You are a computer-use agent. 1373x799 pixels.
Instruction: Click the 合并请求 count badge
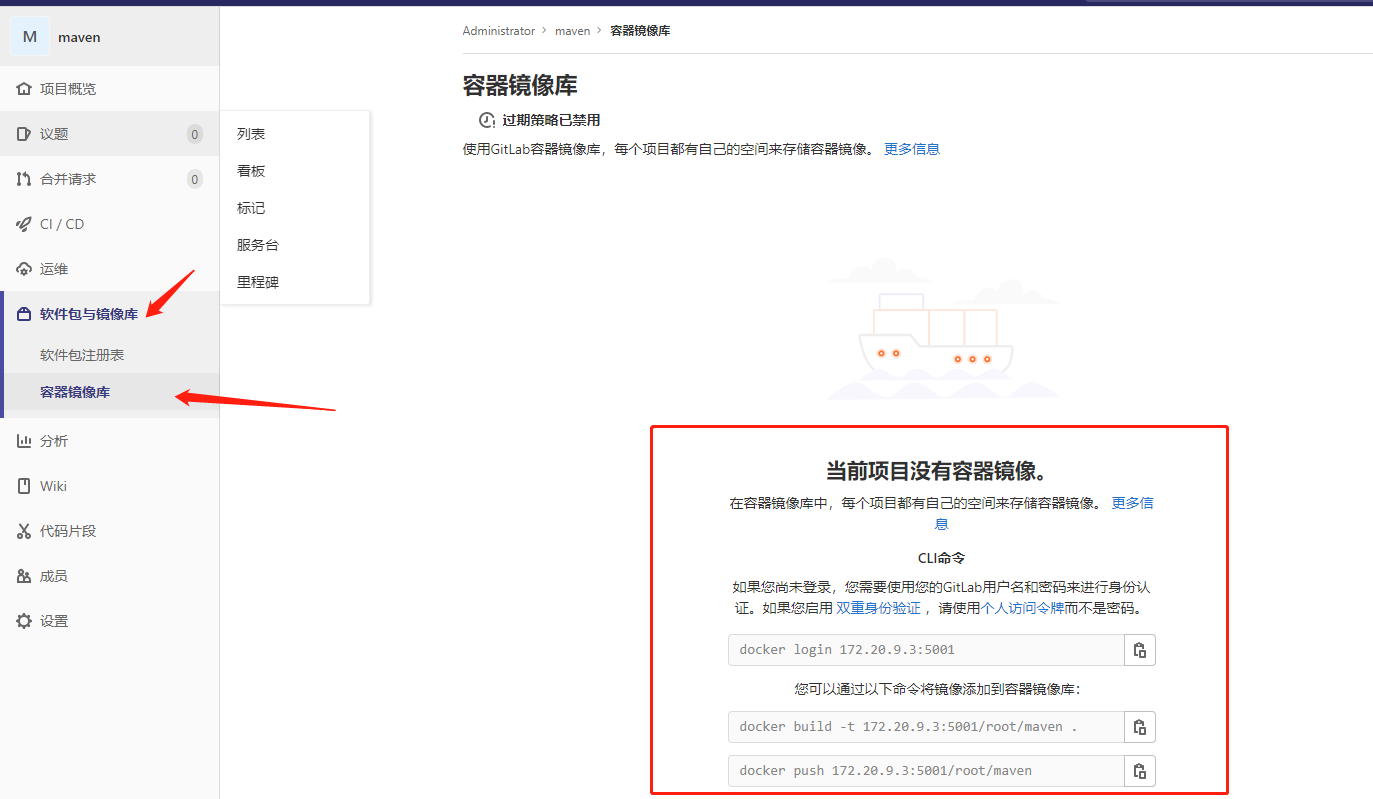[x=195, y=179]
